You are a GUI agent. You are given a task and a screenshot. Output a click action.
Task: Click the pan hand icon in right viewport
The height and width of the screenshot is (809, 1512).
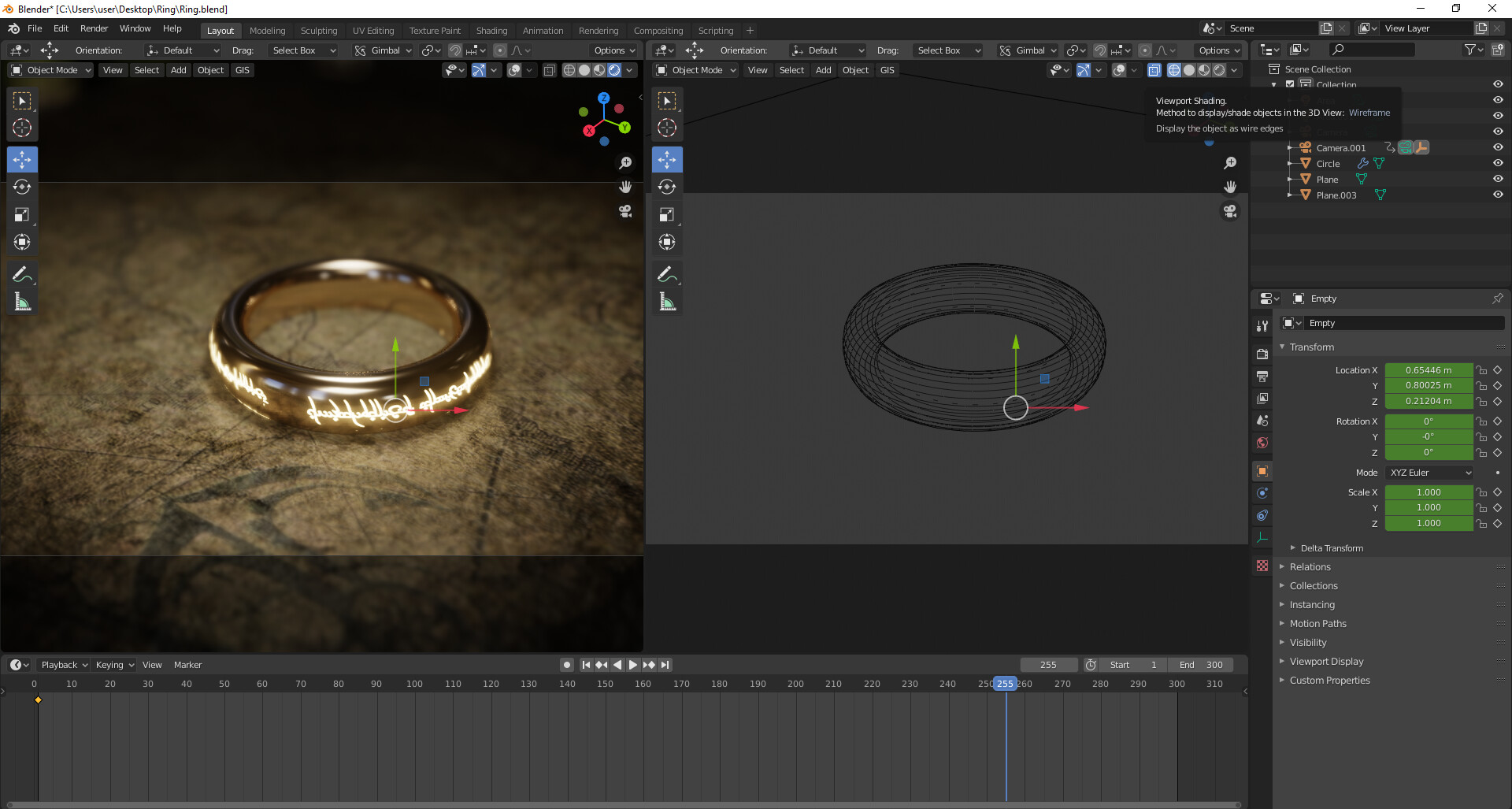coord(1230,187)
